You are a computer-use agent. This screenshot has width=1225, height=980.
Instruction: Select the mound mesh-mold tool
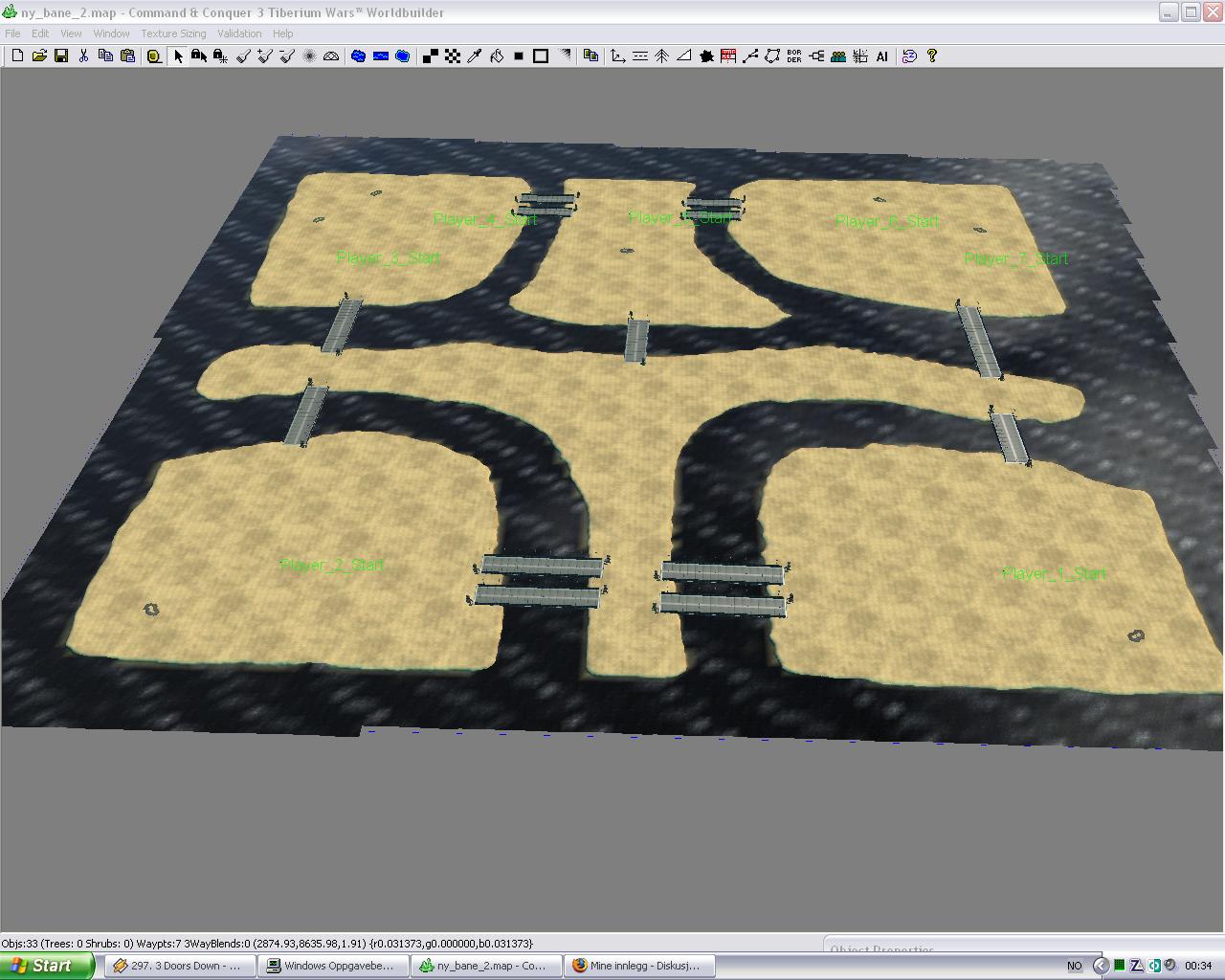[331, 56]
